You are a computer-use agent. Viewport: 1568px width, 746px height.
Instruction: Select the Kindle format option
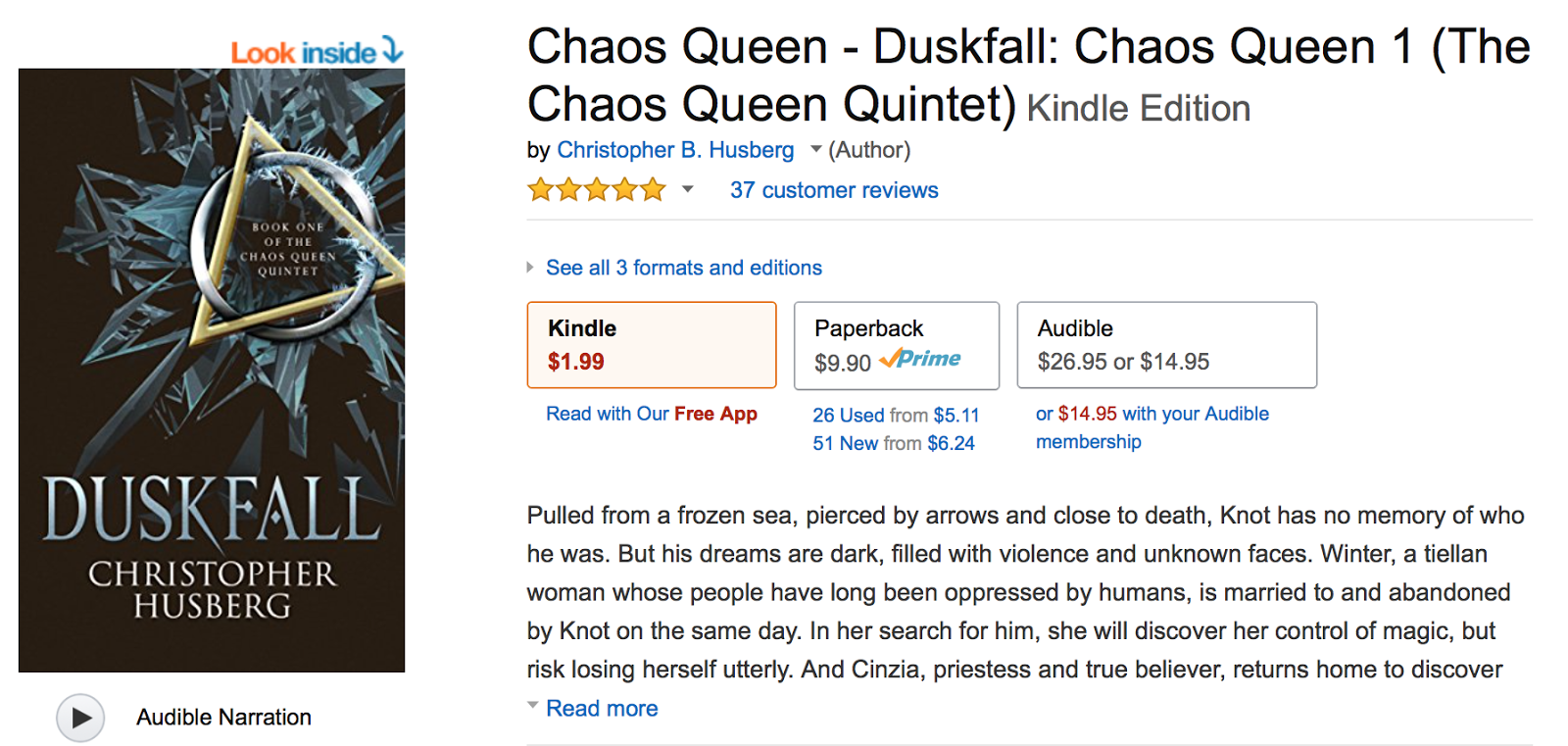click(651, 345)
